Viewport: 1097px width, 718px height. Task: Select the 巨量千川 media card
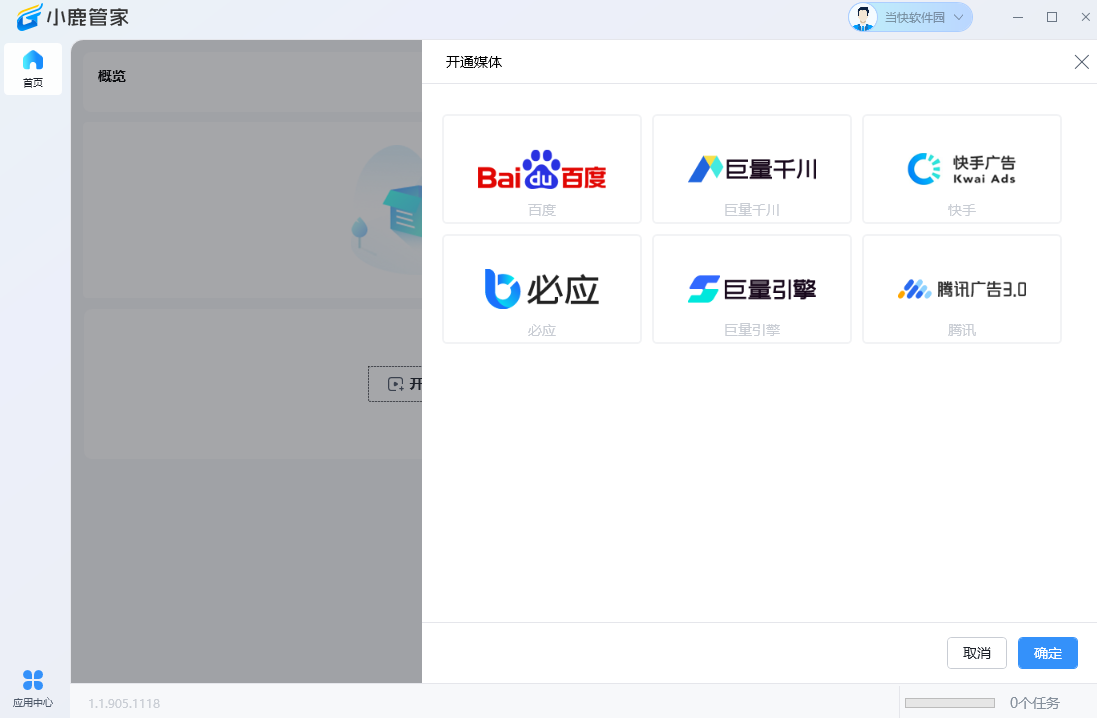[x=751, y=169]
